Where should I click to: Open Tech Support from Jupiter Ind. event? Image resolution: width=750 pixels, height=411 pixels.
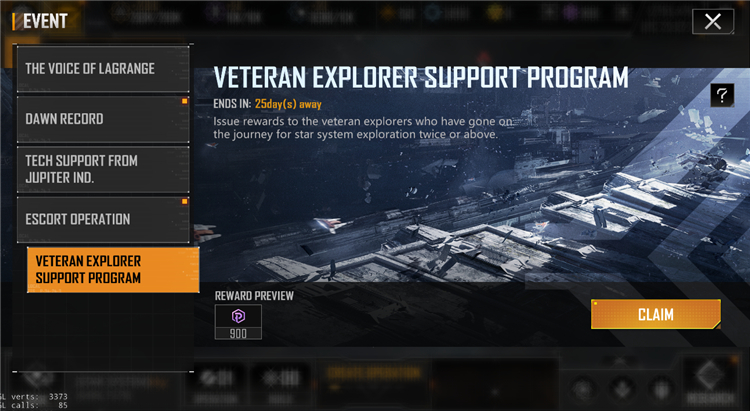[103, 169]
